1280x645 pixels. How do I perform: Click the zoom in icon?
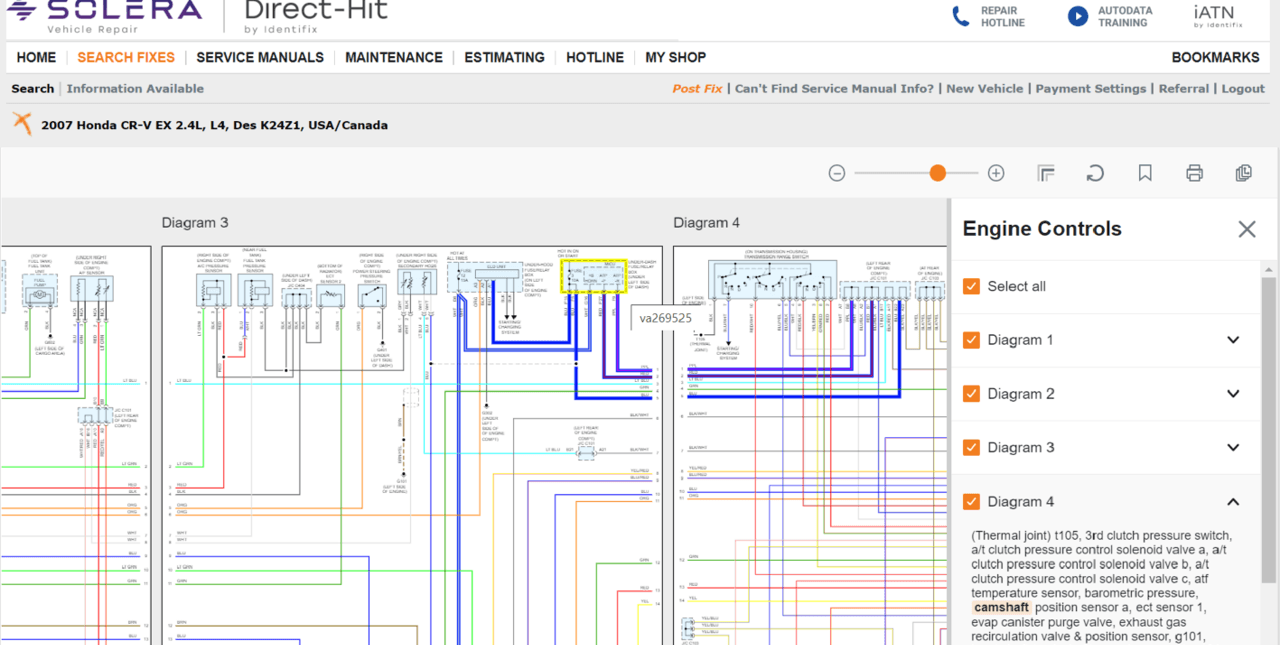[996, 172]
